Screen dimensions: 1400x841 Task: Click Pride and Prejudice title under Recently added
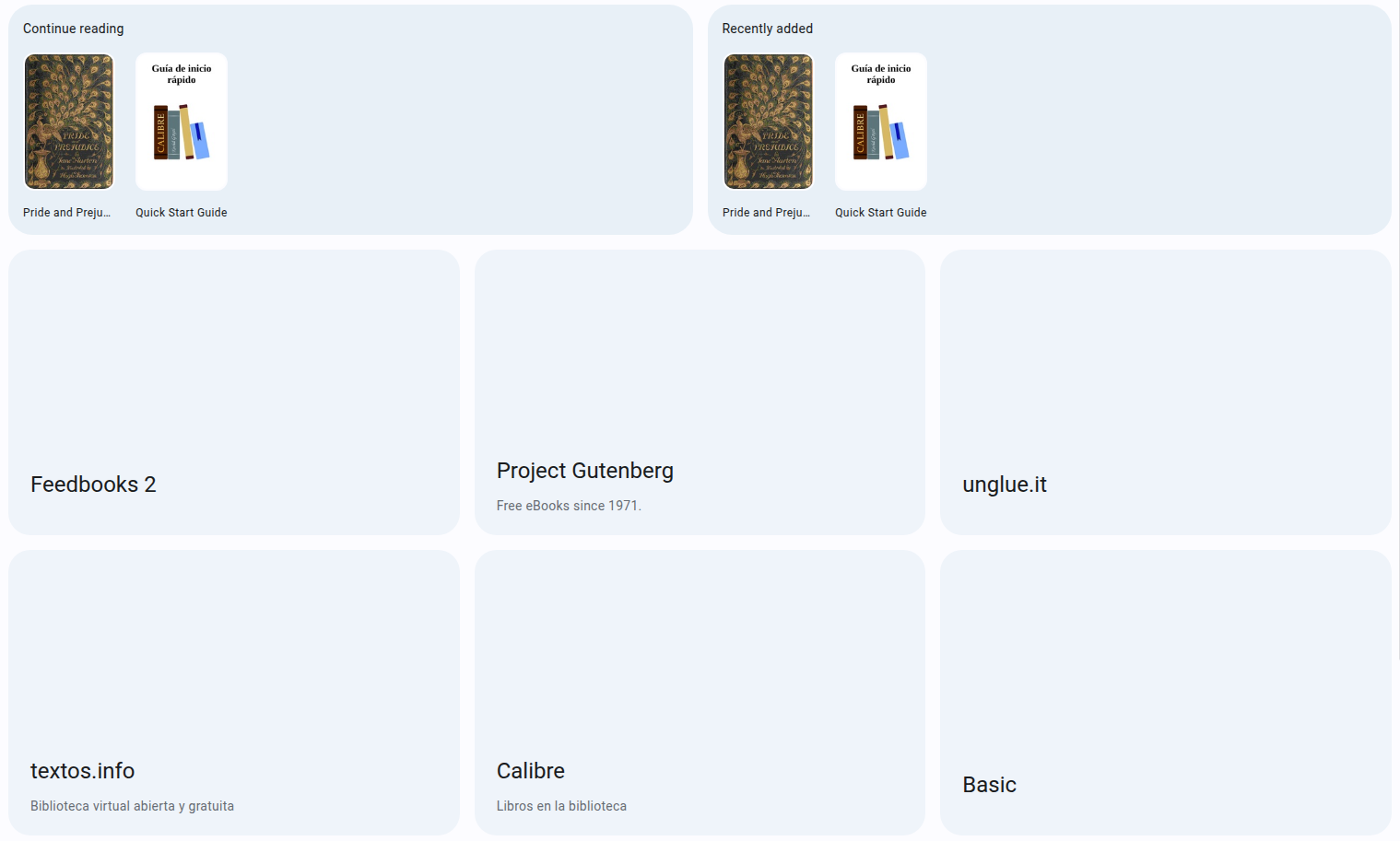coord(766,213)
